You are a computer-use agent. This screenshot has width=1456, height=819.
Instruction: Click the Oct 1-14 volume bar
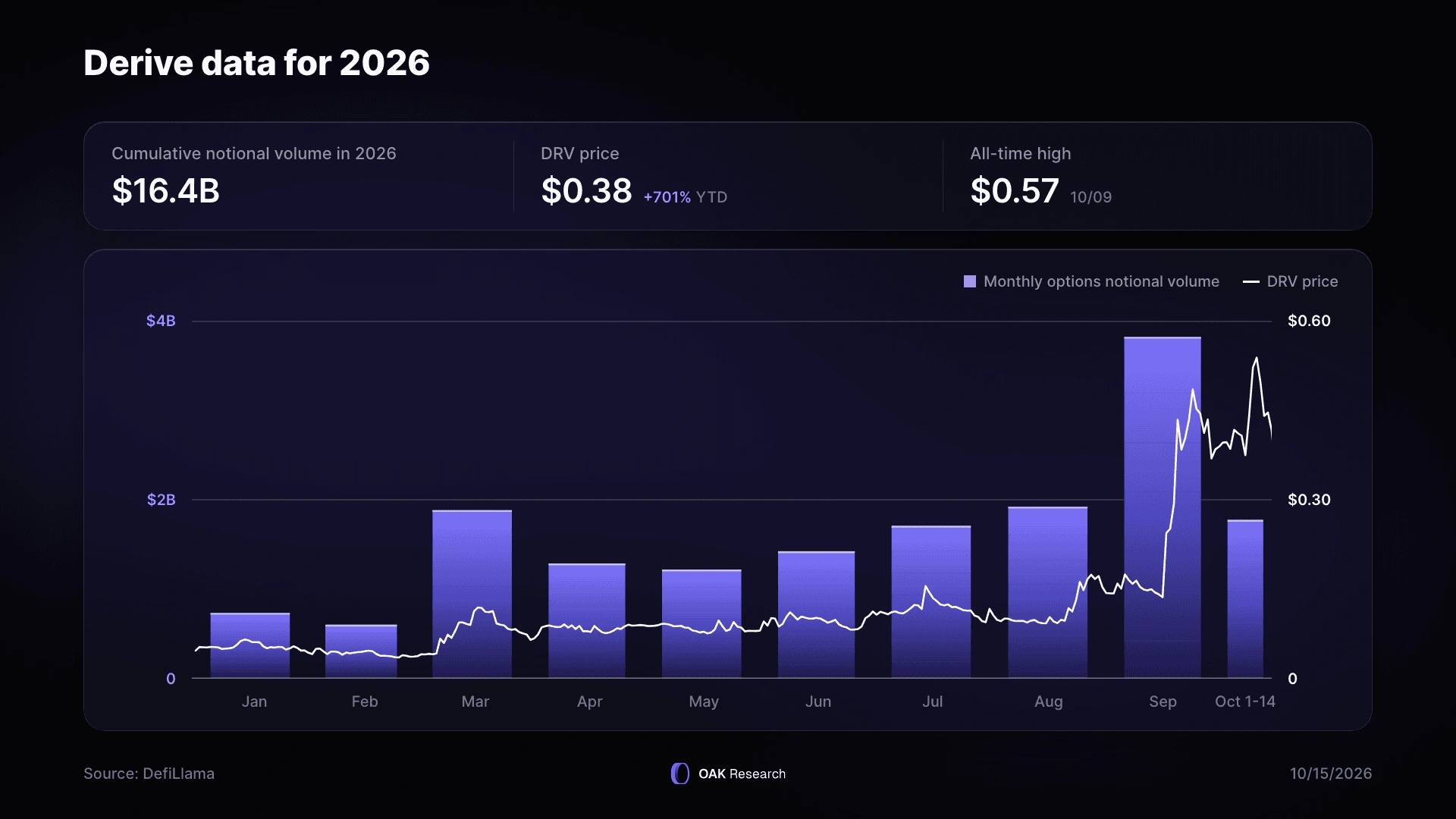coord(1245,599)
